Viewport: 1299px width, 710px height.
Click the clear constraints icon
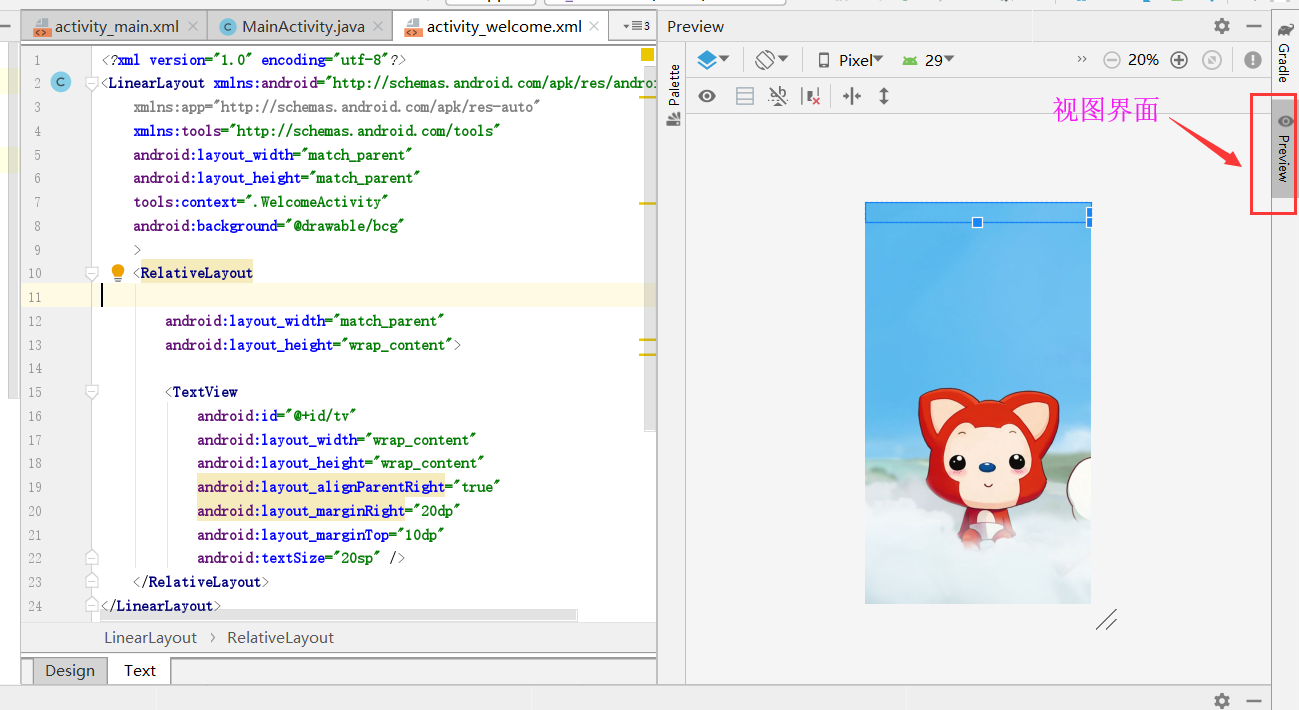(812, 96)
